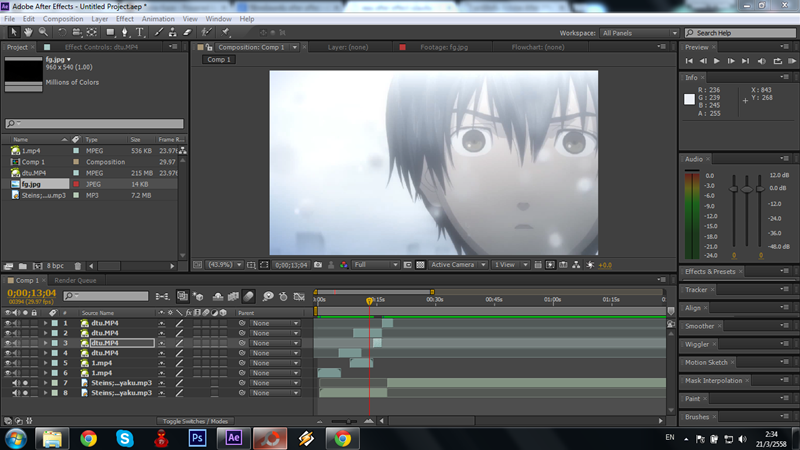Screen dimensions: 800x450
Task: Mute audio of layer 7 mp3
Action: point(16,383)
